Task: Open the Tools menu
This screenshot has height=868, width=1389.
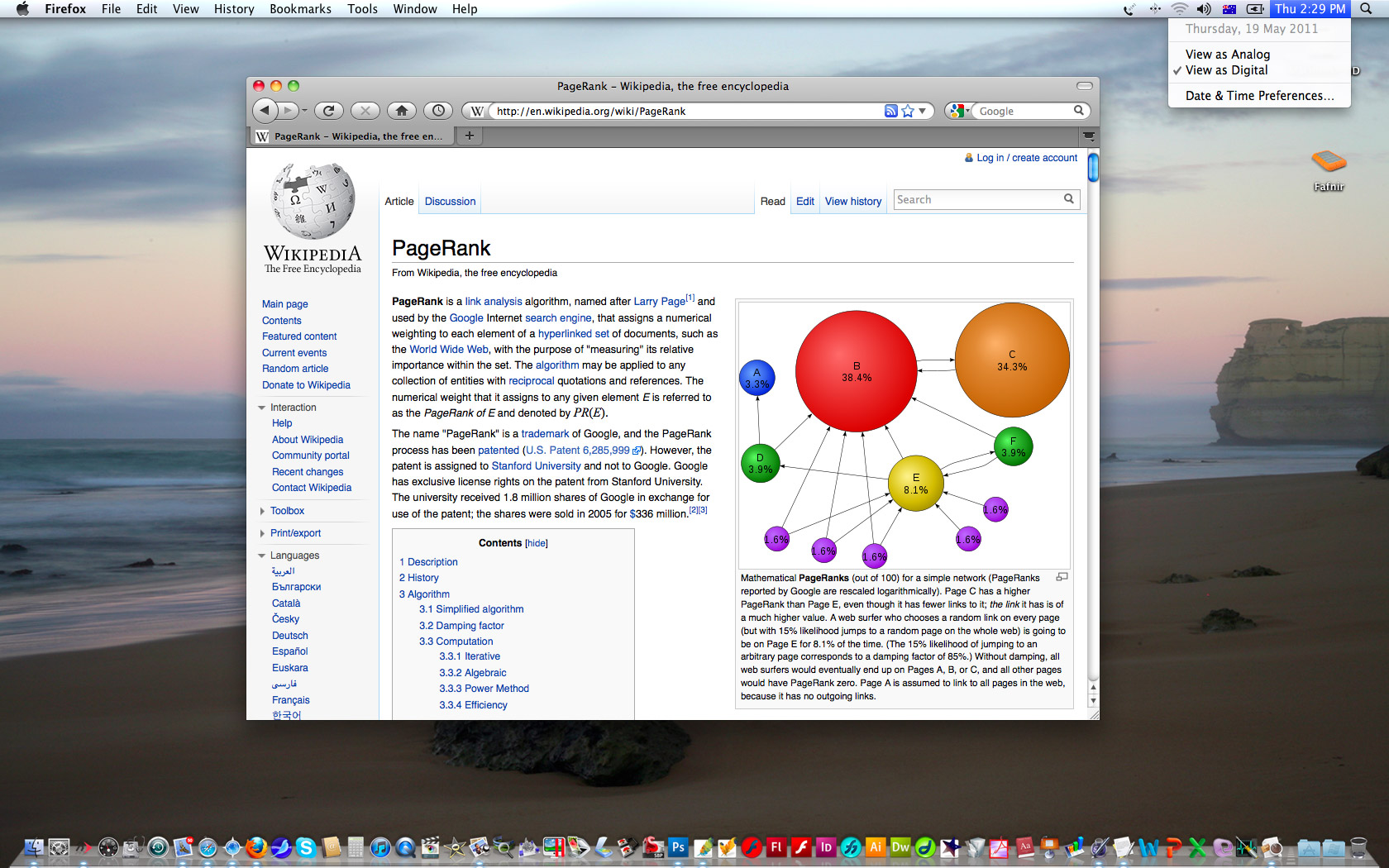Action: point(362,9)
